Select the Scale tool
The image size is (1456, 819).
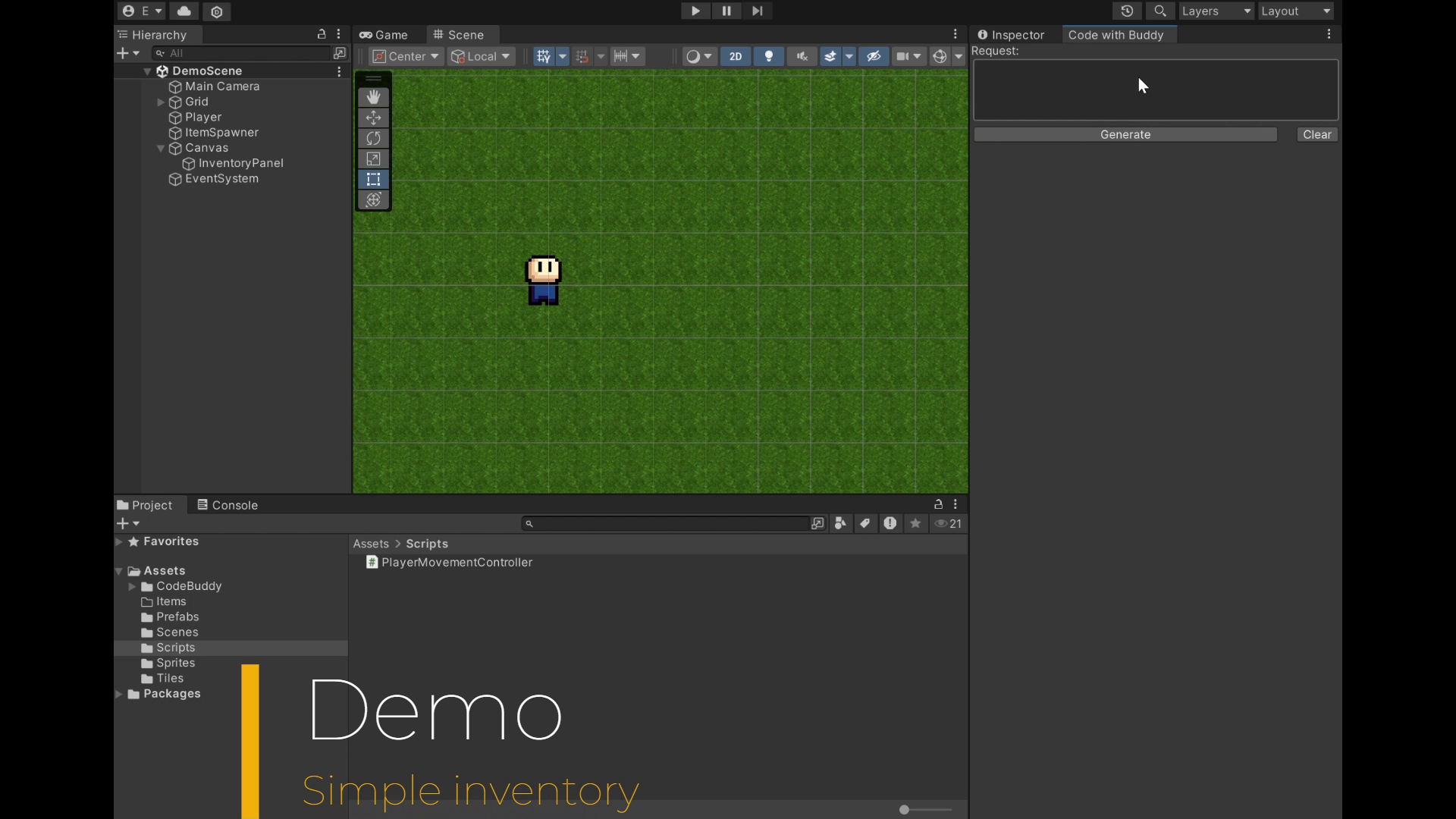click(373, 158)
